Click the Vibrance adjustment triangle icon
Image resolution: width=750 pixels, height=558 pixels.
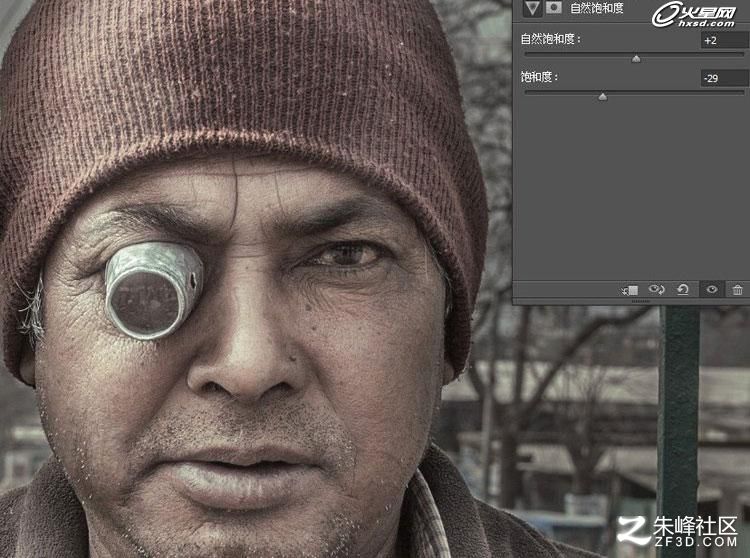tap(532, 8)
